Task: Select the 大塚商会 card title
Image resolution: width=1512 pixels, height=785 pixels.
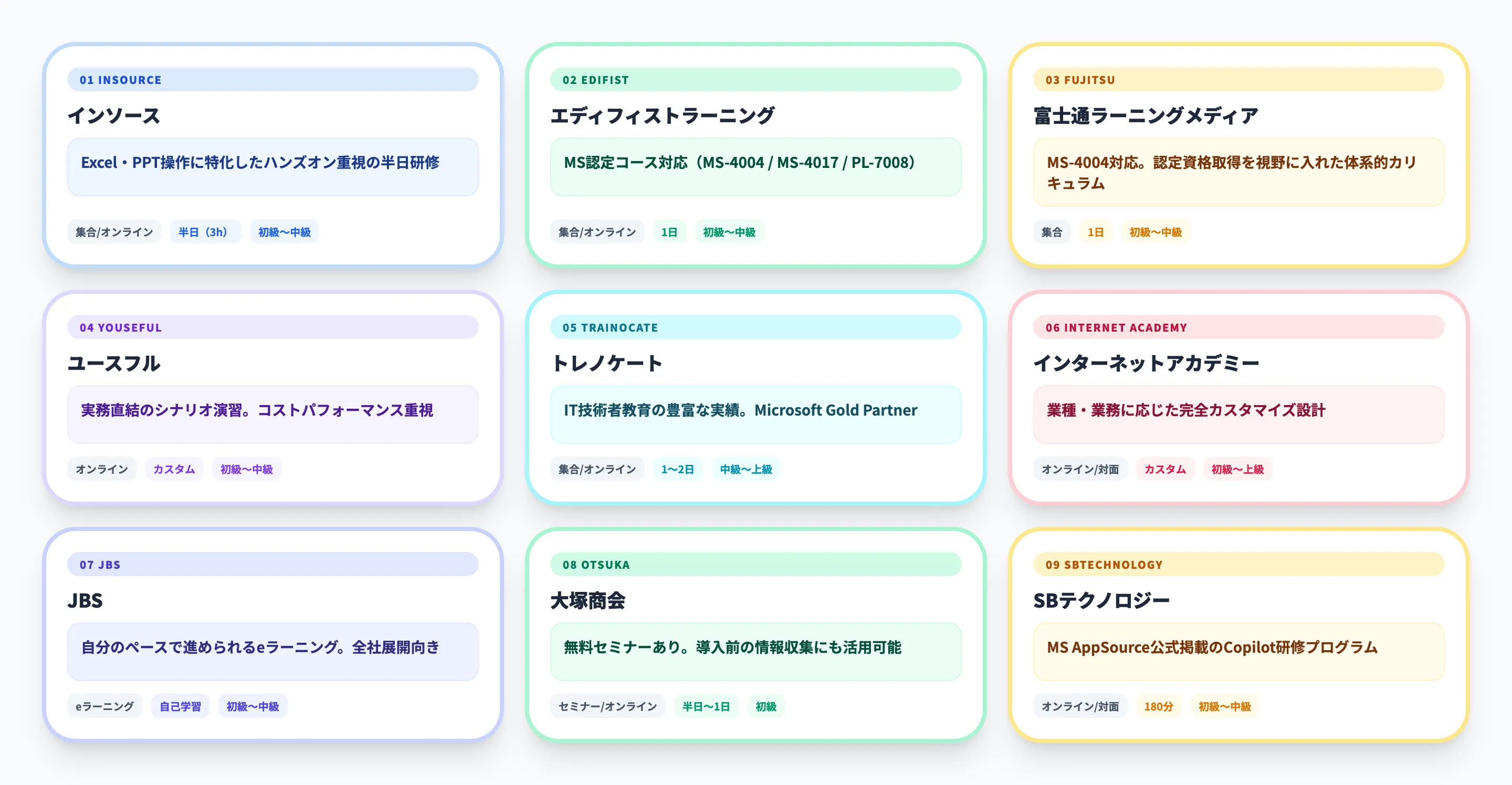Action: coord(587,600)
